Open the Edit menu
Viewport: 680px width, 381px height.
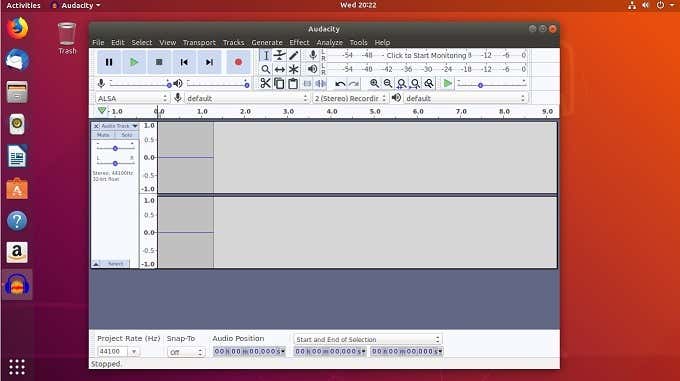click(x=118, y=42)
